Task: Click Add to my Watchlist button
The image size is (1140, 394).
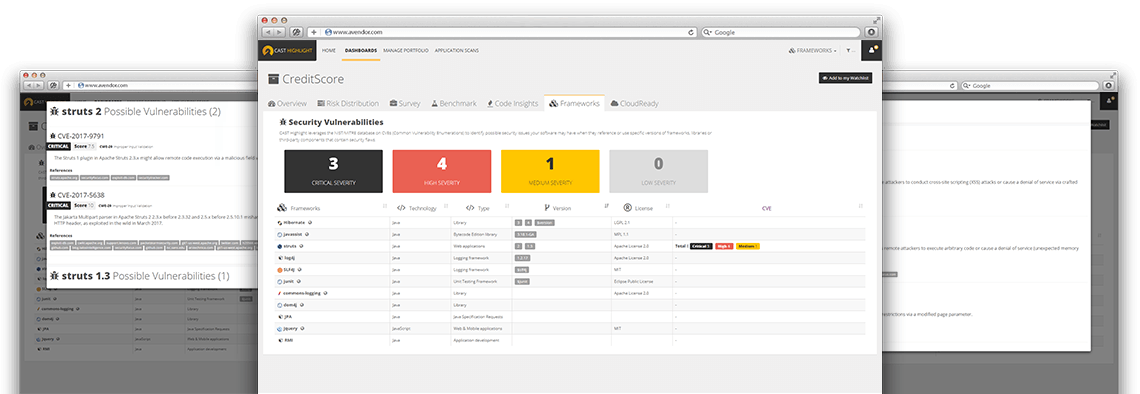Action: pos(846,78)
